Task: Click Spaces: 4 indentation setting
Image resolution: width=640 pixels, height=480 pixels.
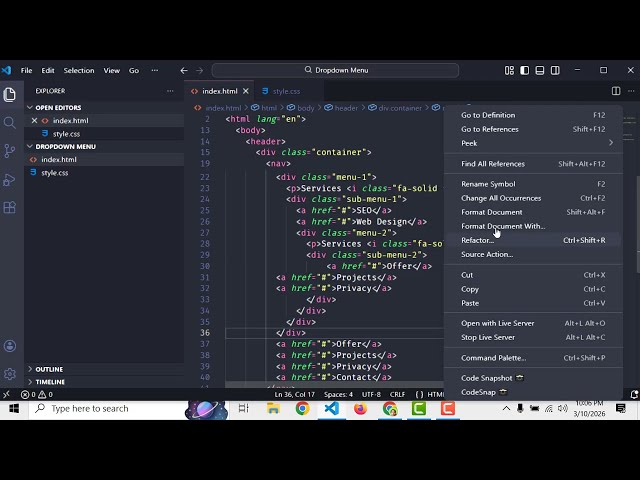Action: pos(338,394)
